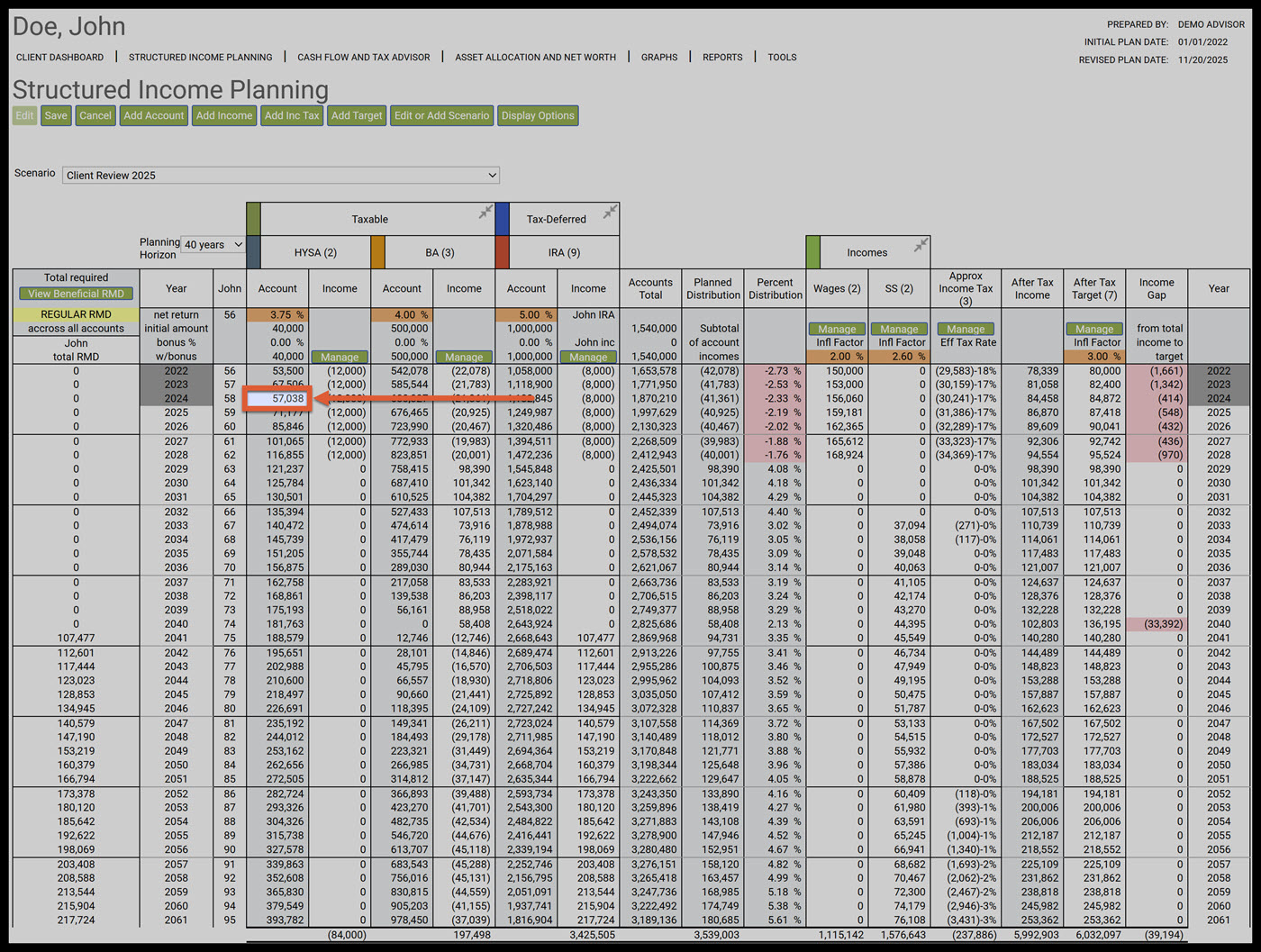The width and height of the screenshot is (1261, 952).
Task: Click Add Income
Action: point(224,115)
